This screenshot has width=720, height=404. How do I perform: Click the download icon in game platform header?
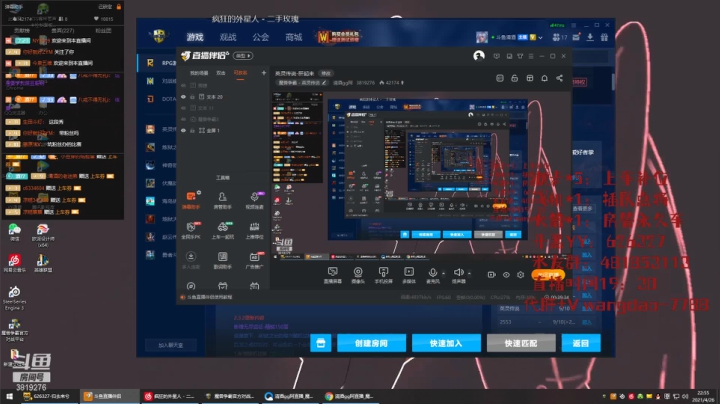(590, 37)
